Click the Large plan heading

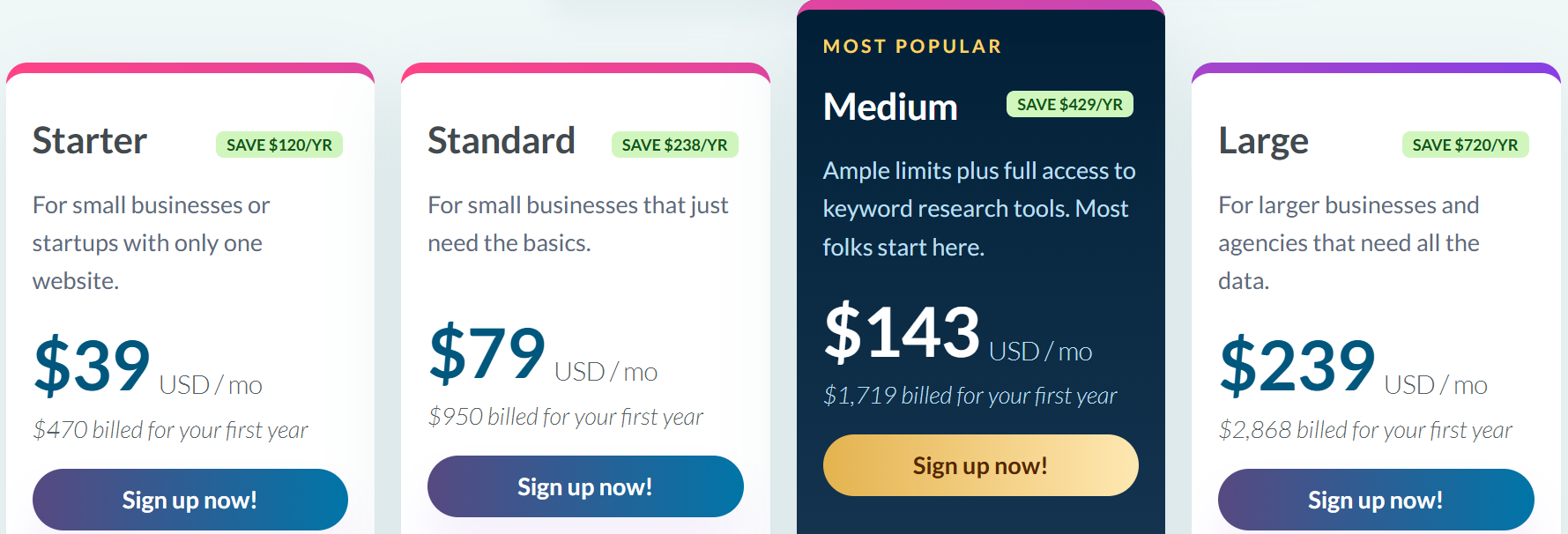click(1264, 141)
